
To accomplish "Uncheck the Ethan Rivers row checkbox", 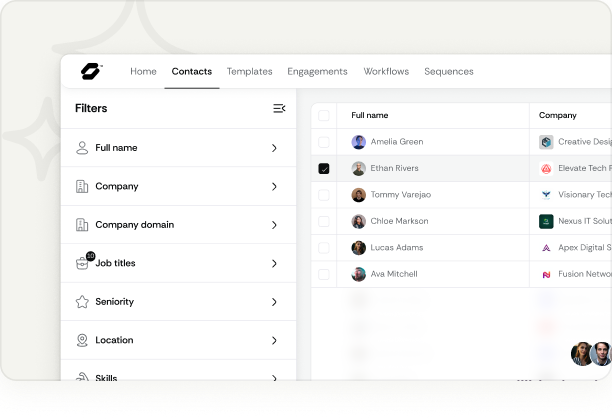I will click(x=323, y=169).
